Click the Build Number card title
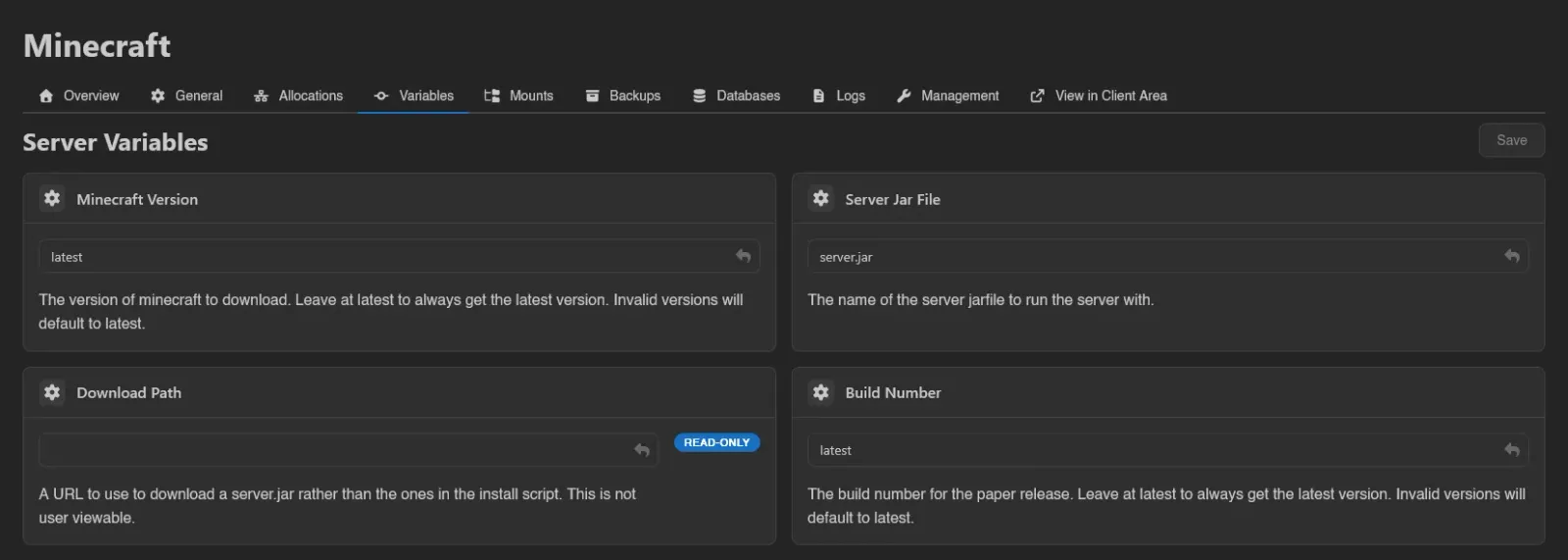Screen dimensions: 1568x560 893,392
